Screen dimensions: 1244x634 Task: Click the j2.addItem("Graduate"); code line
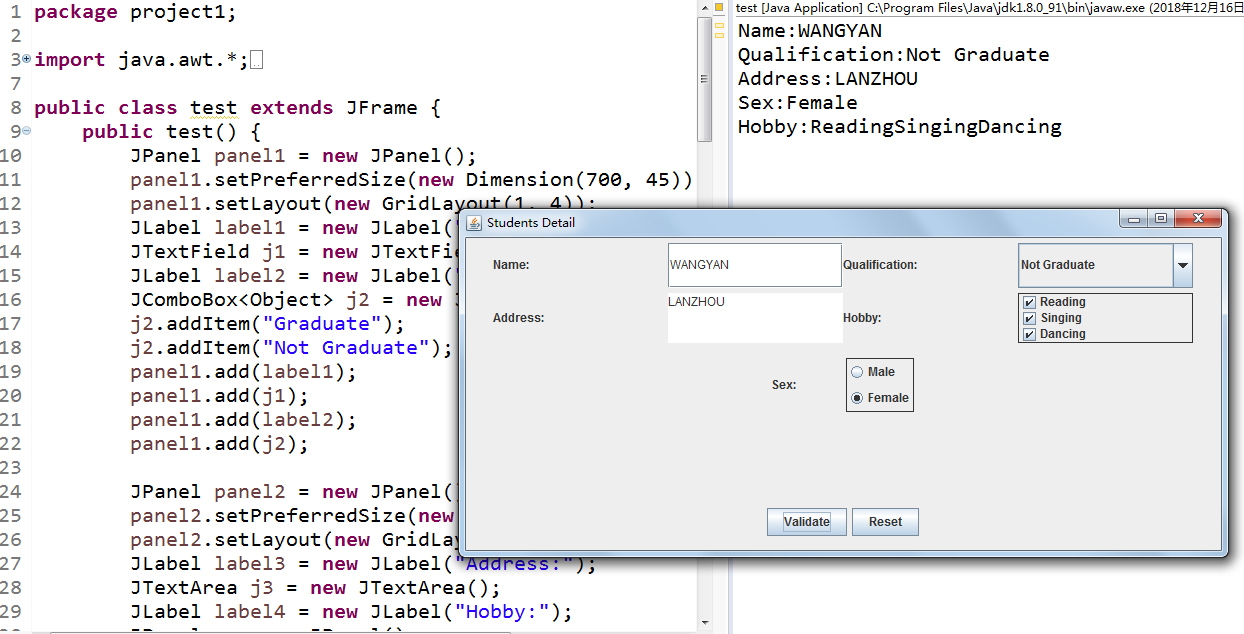coord(267,324)
